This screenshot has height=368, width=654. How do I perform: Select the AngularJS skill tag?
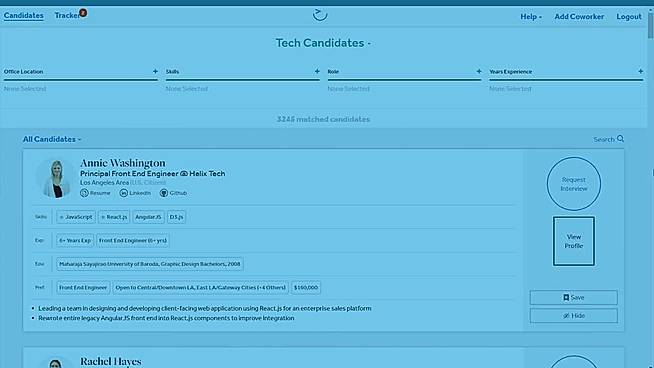[x=148, y=217]
